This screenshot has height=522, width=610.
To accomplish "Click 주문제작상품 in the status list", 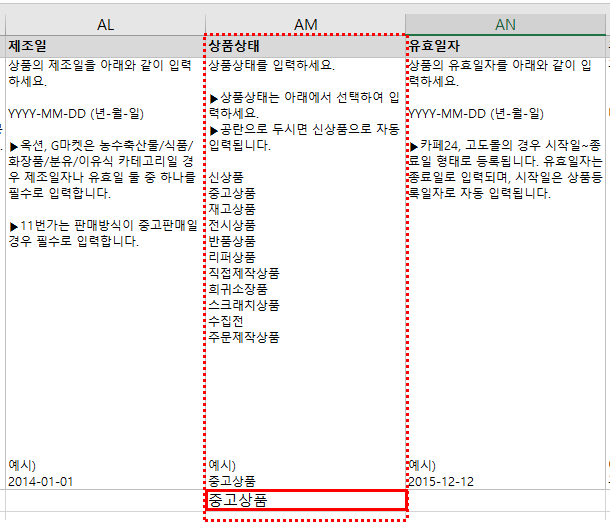I will pos(244,337).
